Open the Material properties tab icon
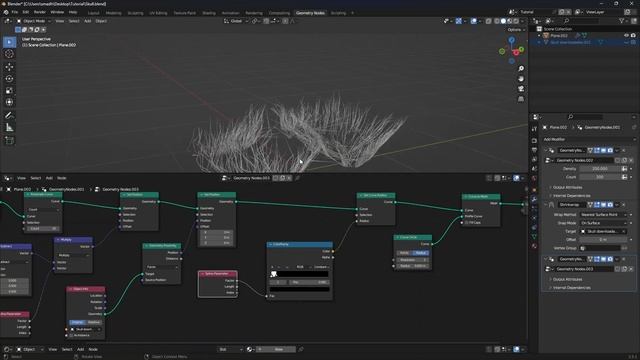This screenshot has height=360, width=640. [534, 246]
